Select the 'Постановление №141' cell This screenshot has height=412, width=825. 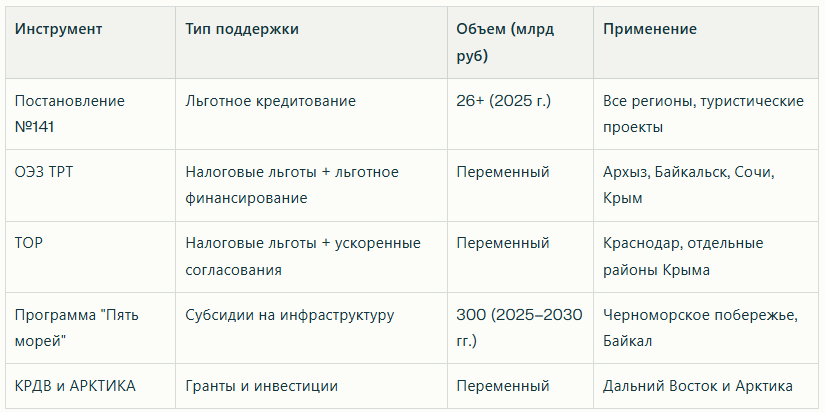(x=69, y=114)
